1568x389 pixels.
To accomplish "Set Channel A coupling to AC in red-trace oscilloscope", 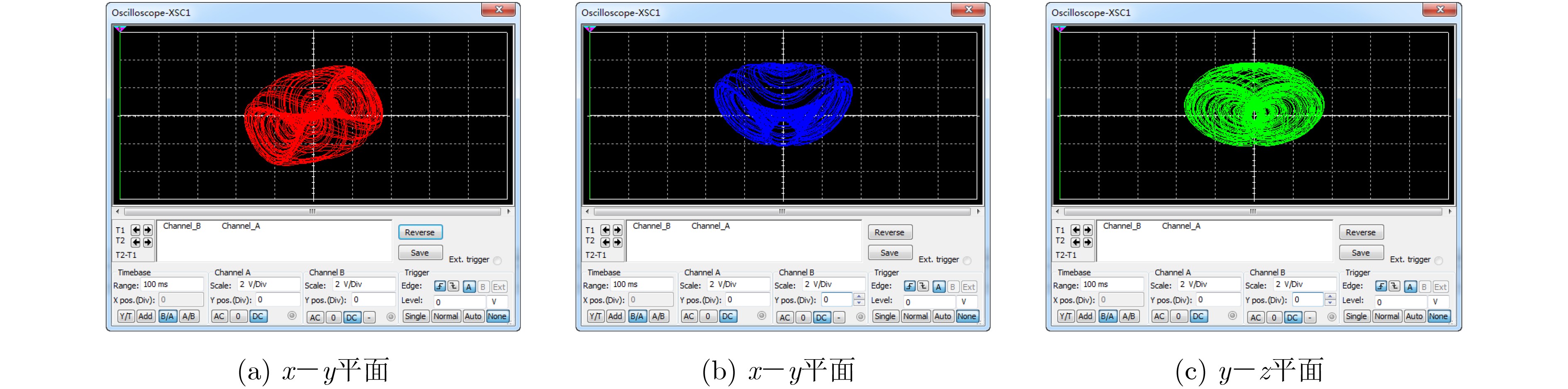I will pos(220,316).
